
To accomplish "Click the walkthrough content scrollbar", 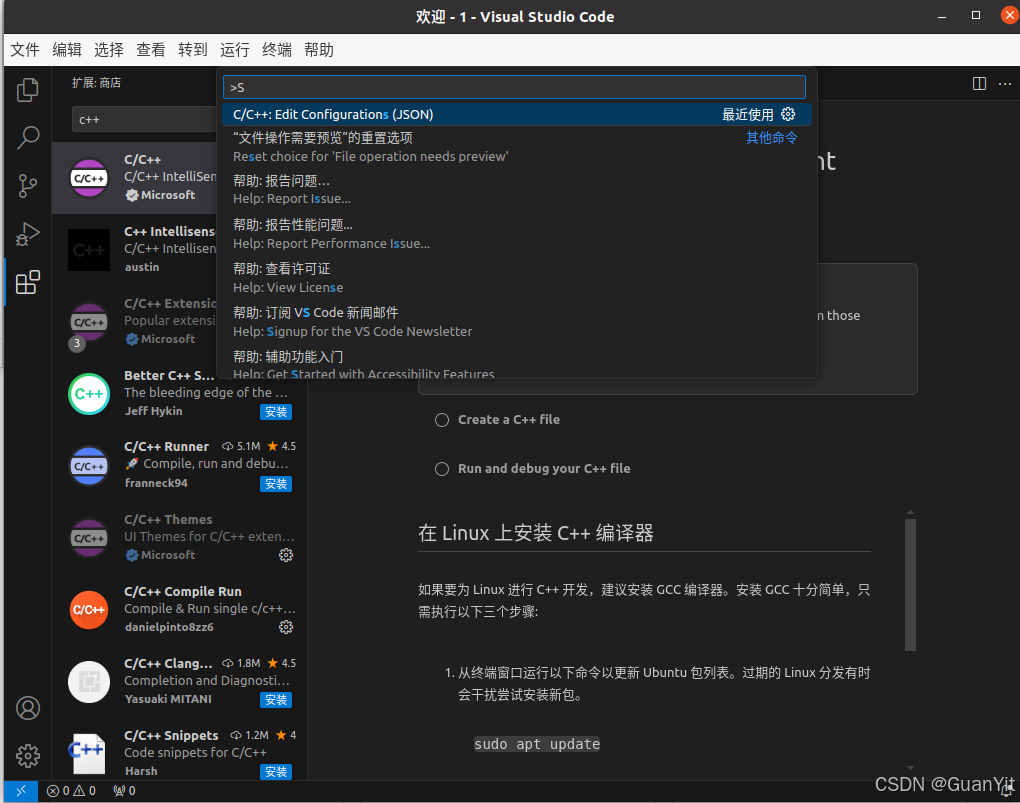I will coord(910,584).
